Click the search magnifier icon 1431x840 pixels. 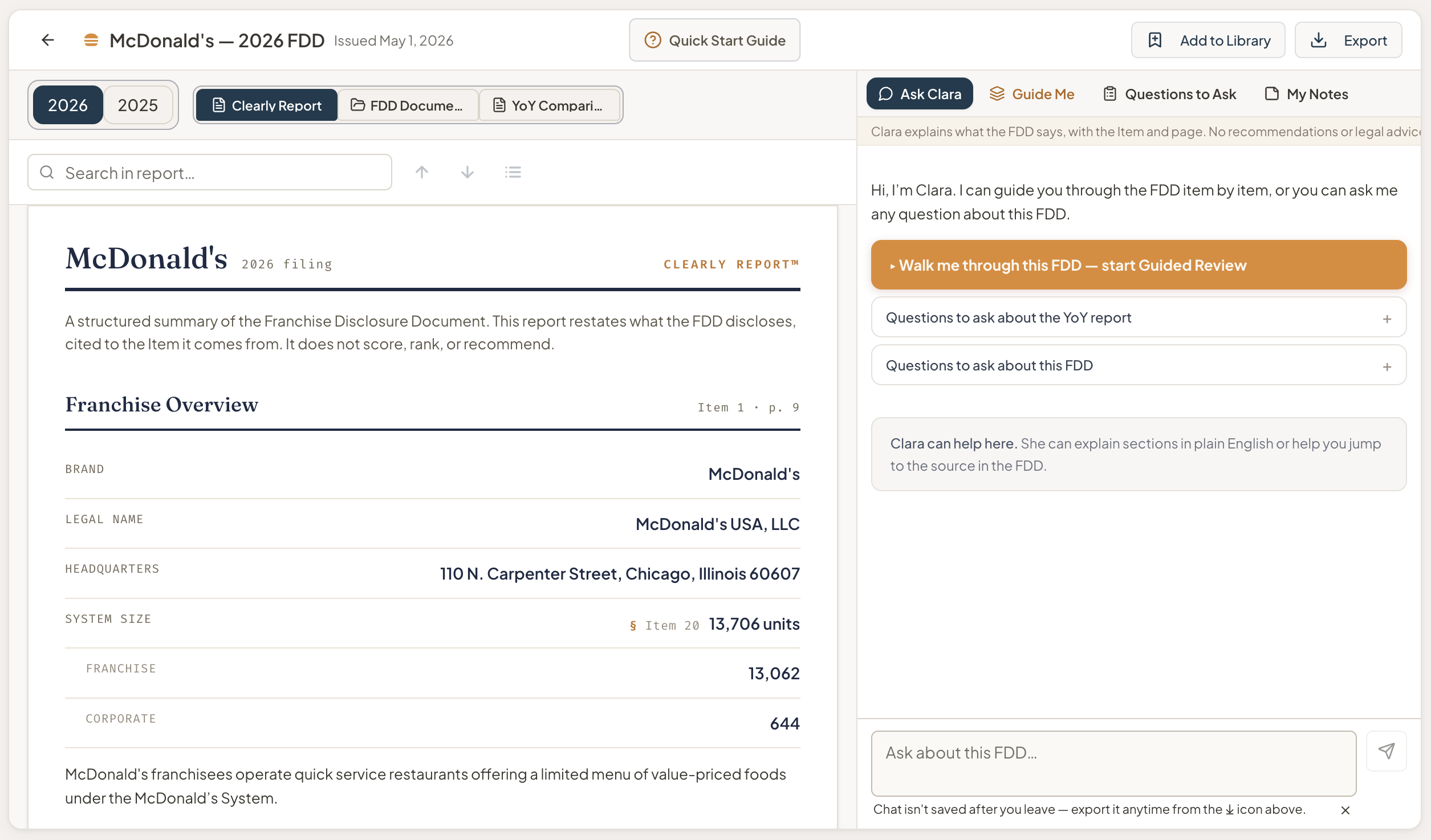coord(47,172)
